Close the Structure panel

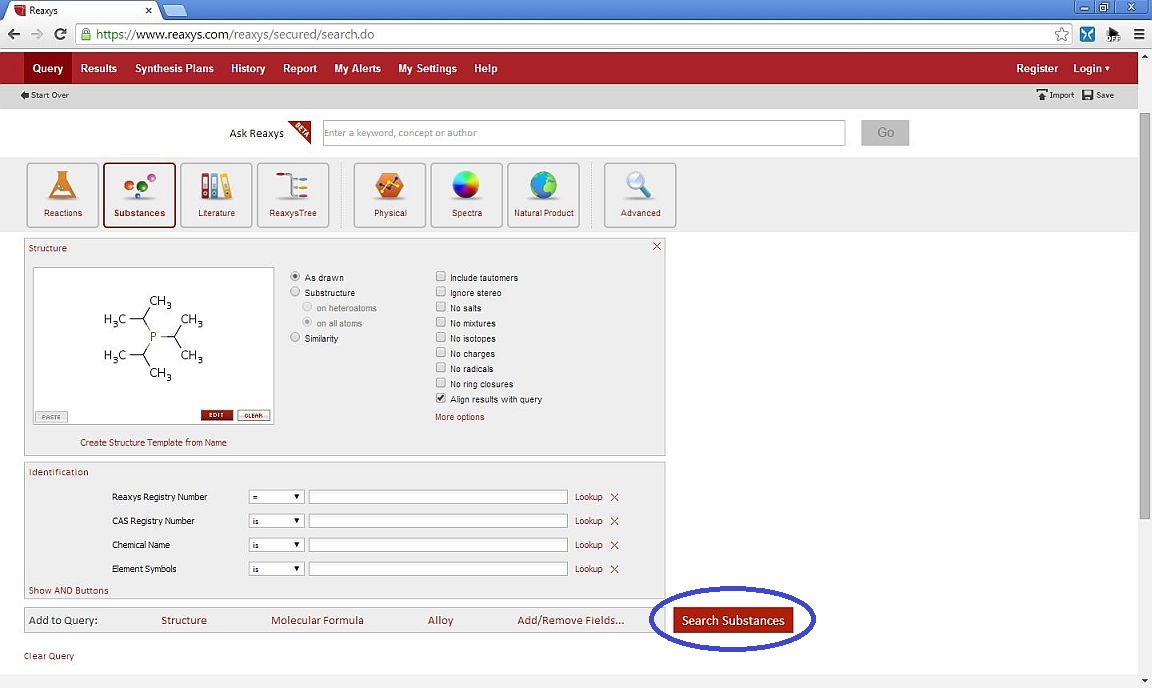(657, 246)
